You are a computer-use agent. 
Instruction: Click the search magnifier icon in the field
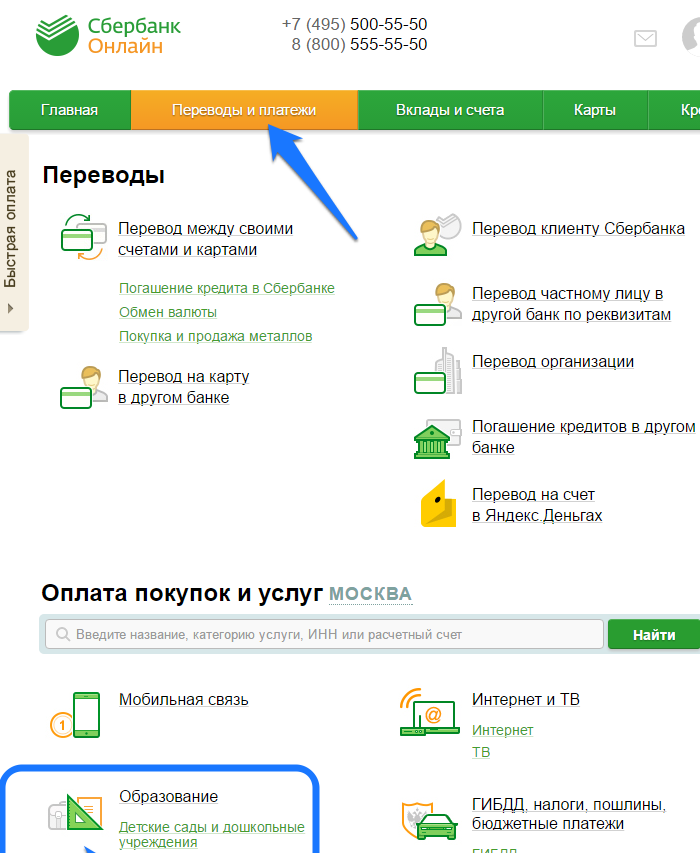point(63,634)
